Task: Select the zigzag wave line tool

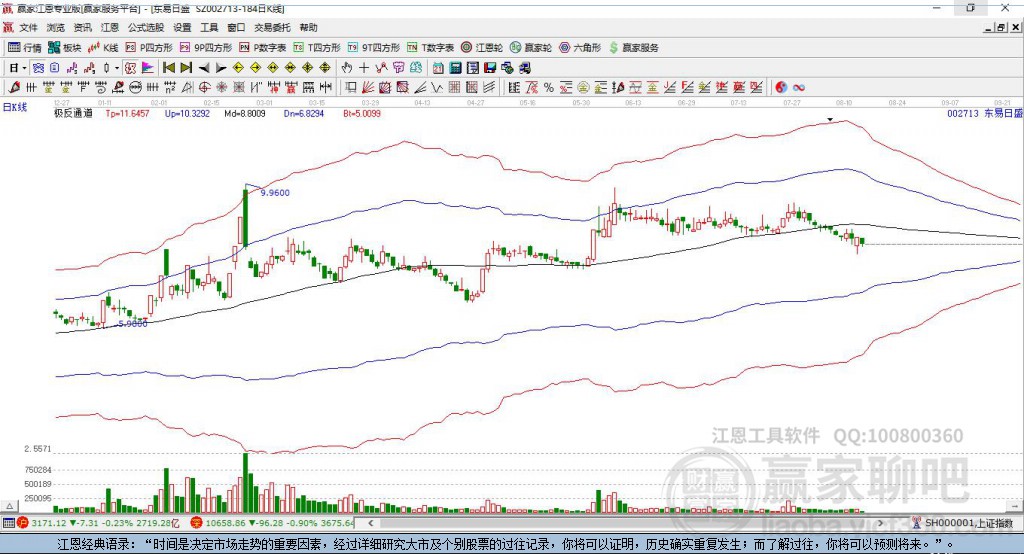Action: 436,87
